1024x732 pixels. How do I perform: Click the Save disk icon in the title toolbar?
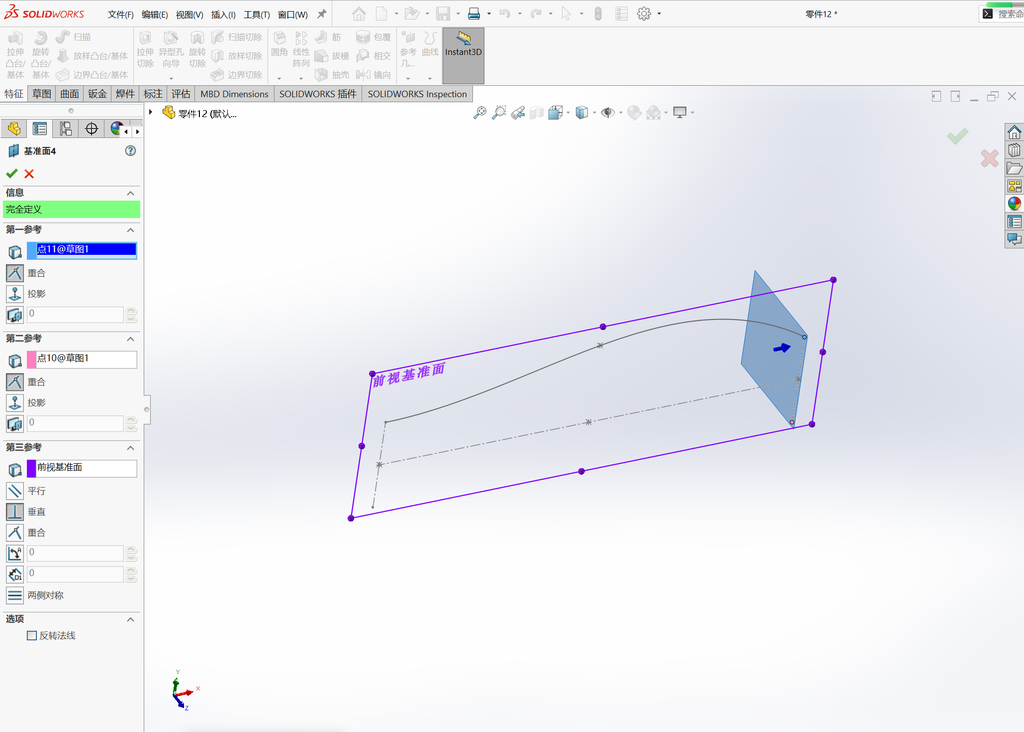[443, 14]
